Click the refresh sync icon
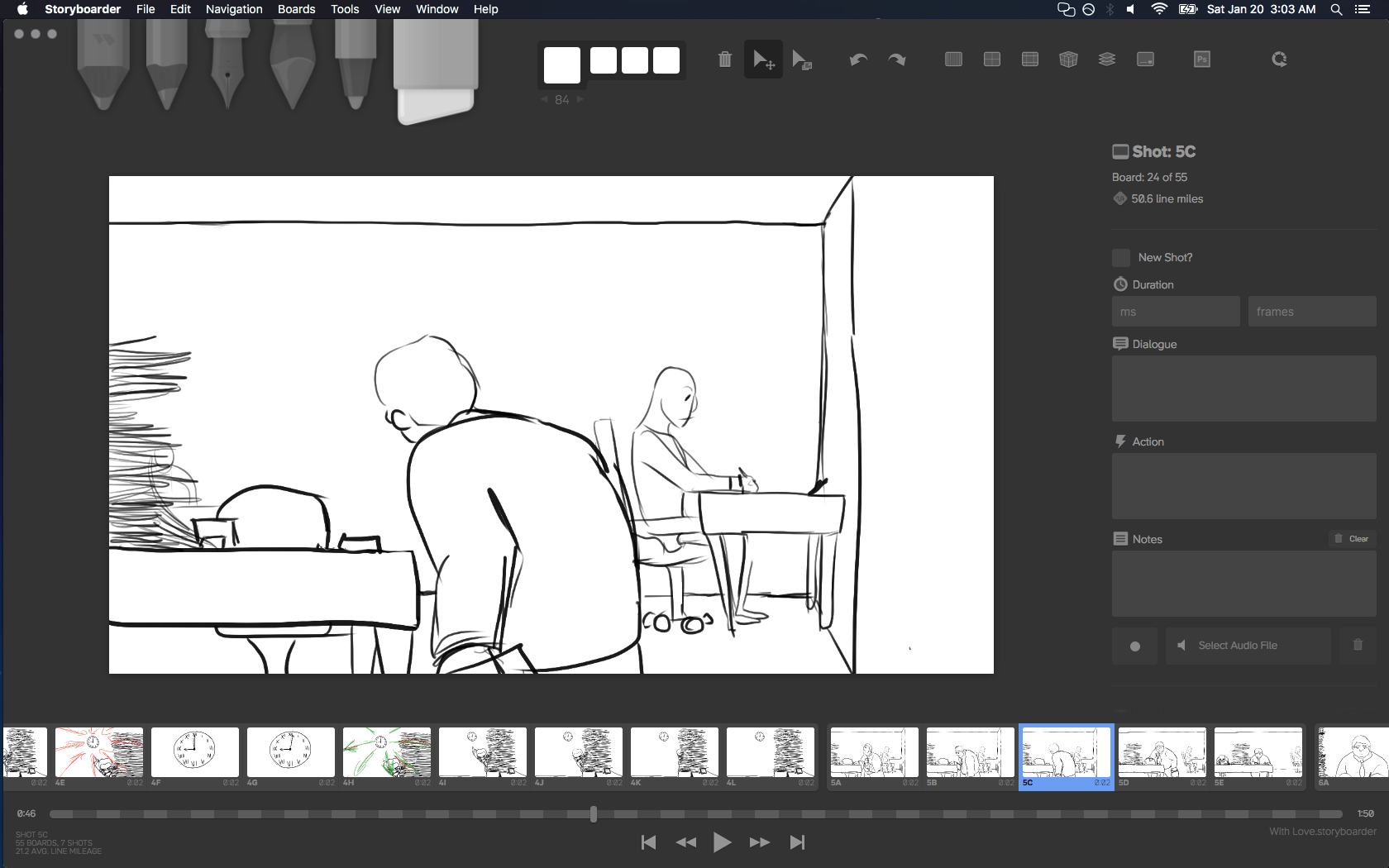 tap(1279, 60)
